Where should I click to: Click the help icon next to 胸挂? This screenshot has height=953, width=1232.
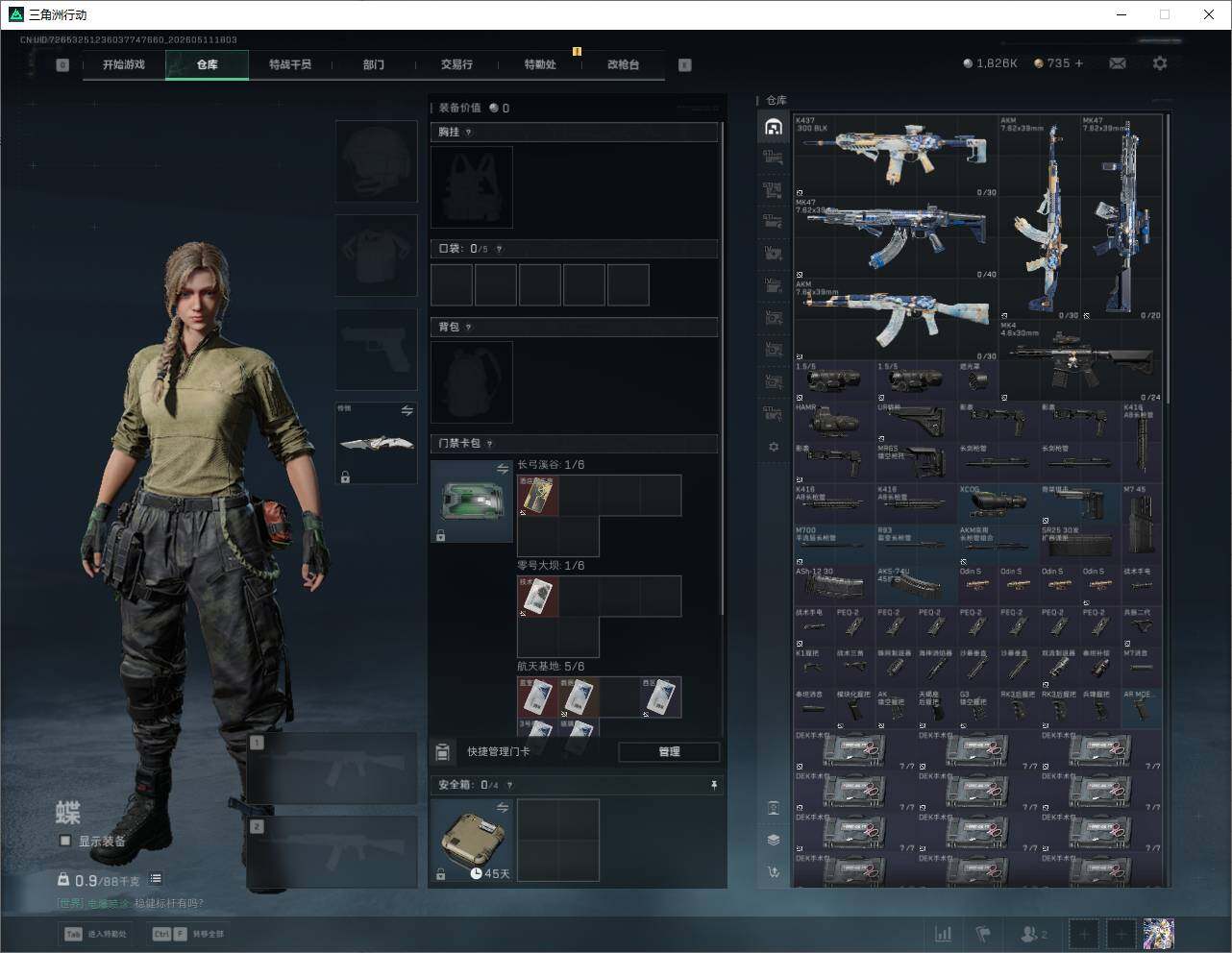(469, 133)
